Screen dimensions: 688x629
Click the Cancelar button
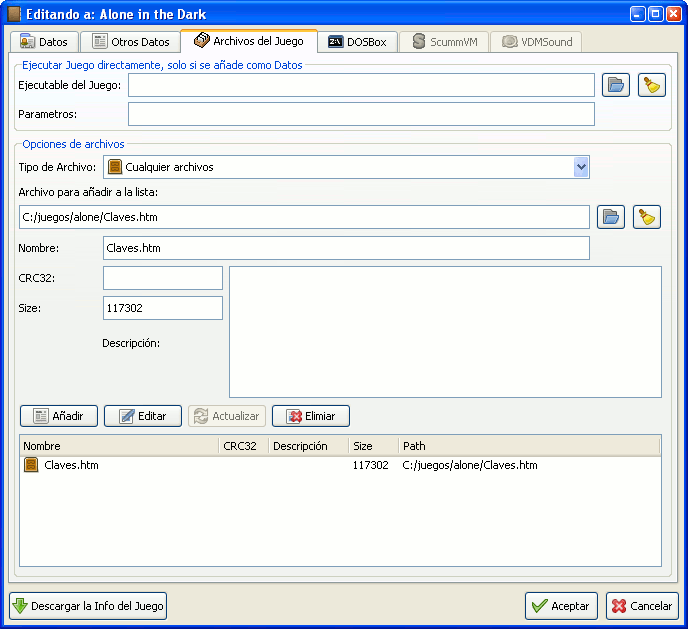642,606
